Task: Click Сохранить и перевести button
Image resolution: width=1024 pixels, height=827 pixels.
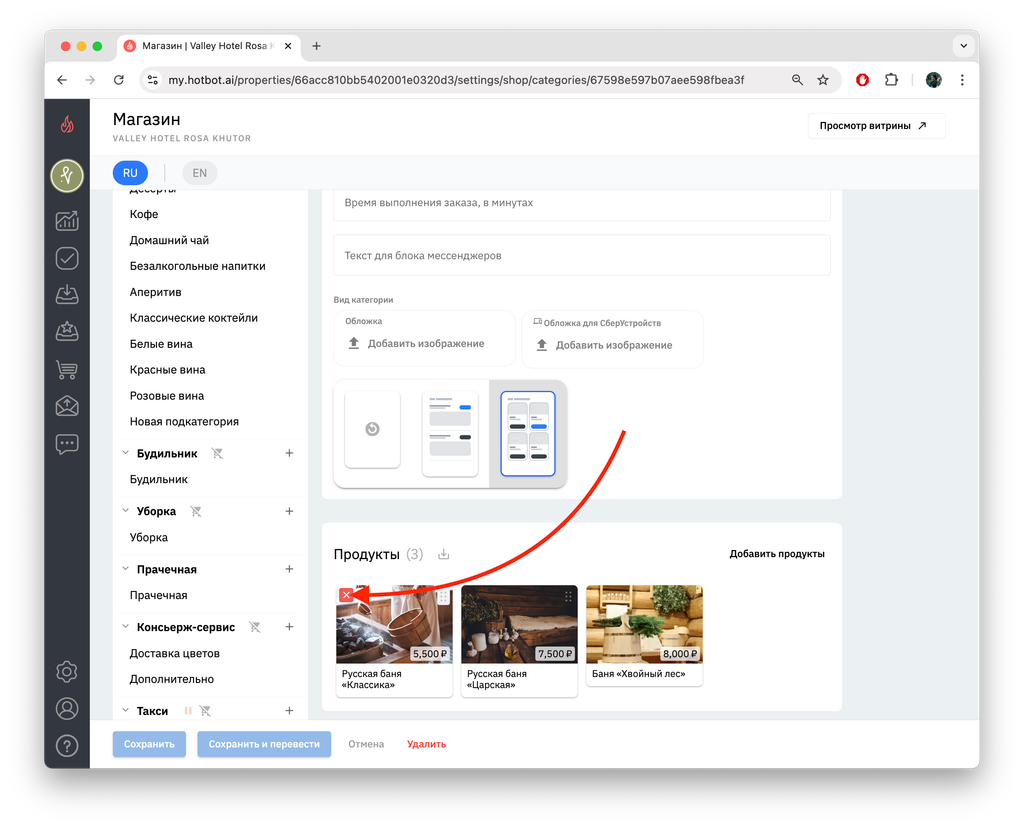Action: [x=264, y=744]
